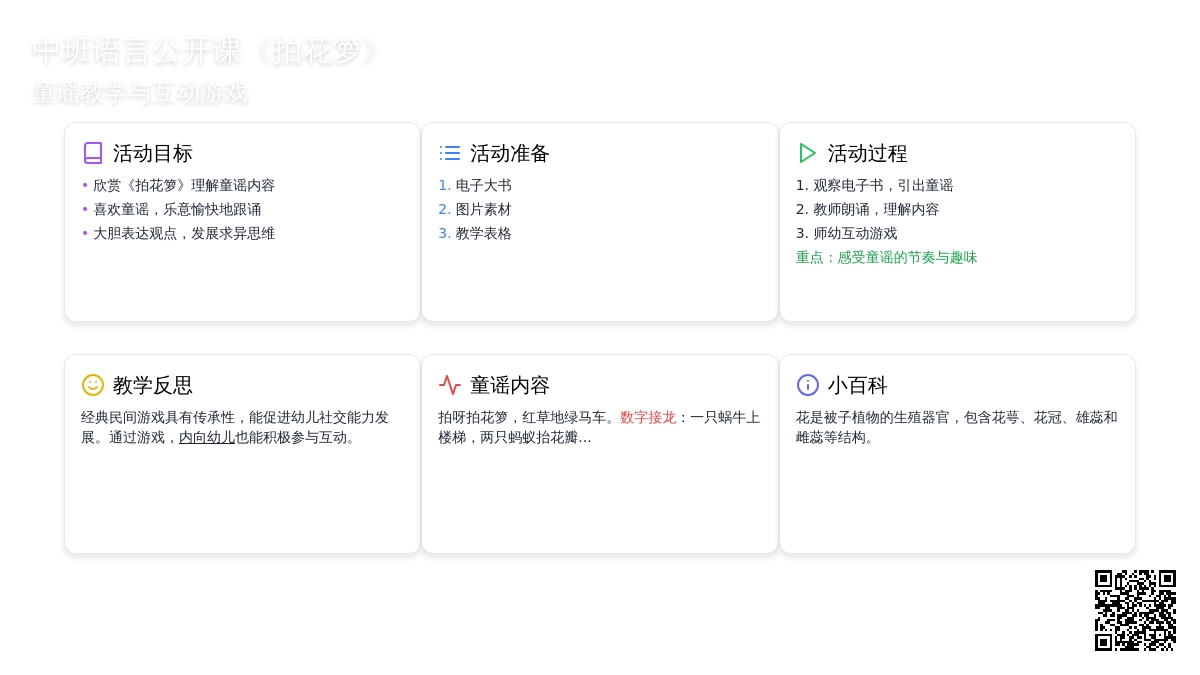Select the 活动目标 card heading
Viewport: 1200px width, 675px height.
pos(153,153)
